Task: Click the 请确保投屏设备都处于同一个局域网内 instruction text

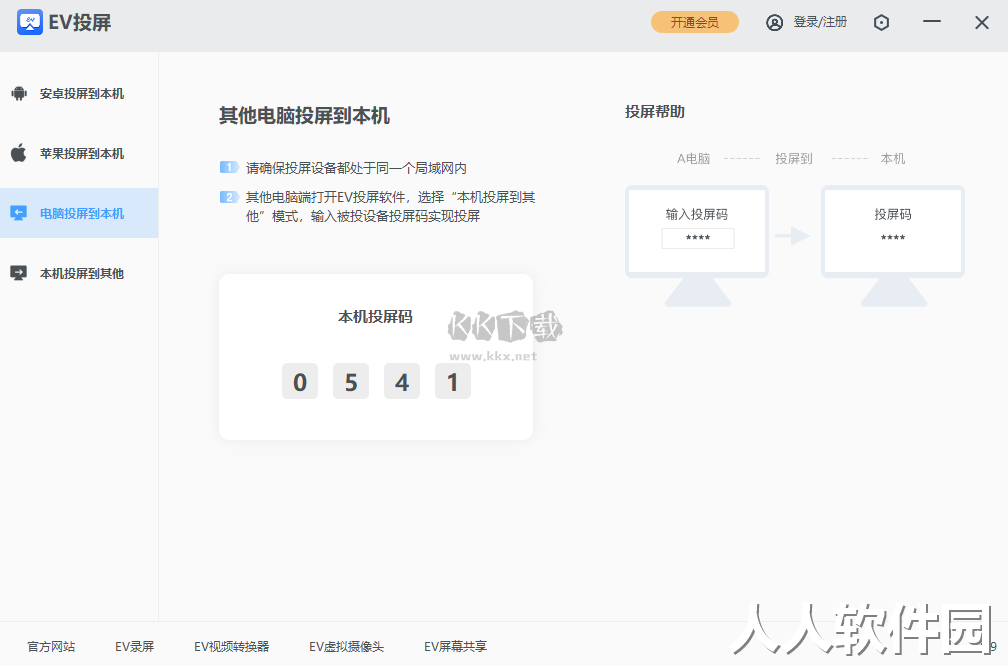Action: coord(356,168)
